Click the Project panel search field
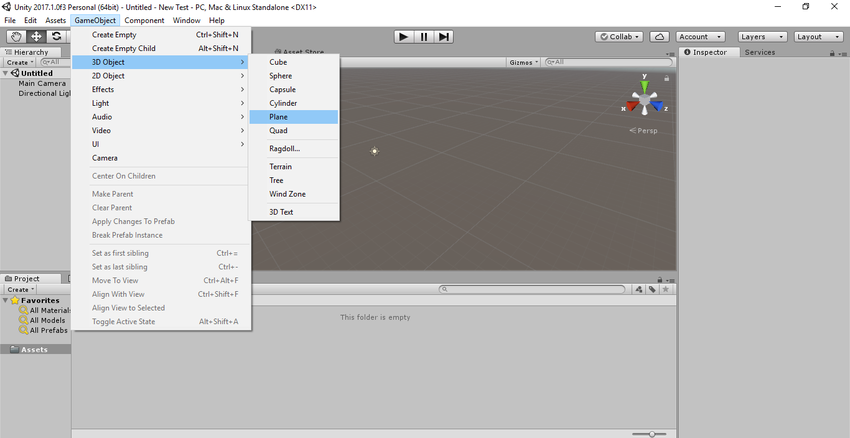Screen dimensions: 850x438 [x=532, y=289]
